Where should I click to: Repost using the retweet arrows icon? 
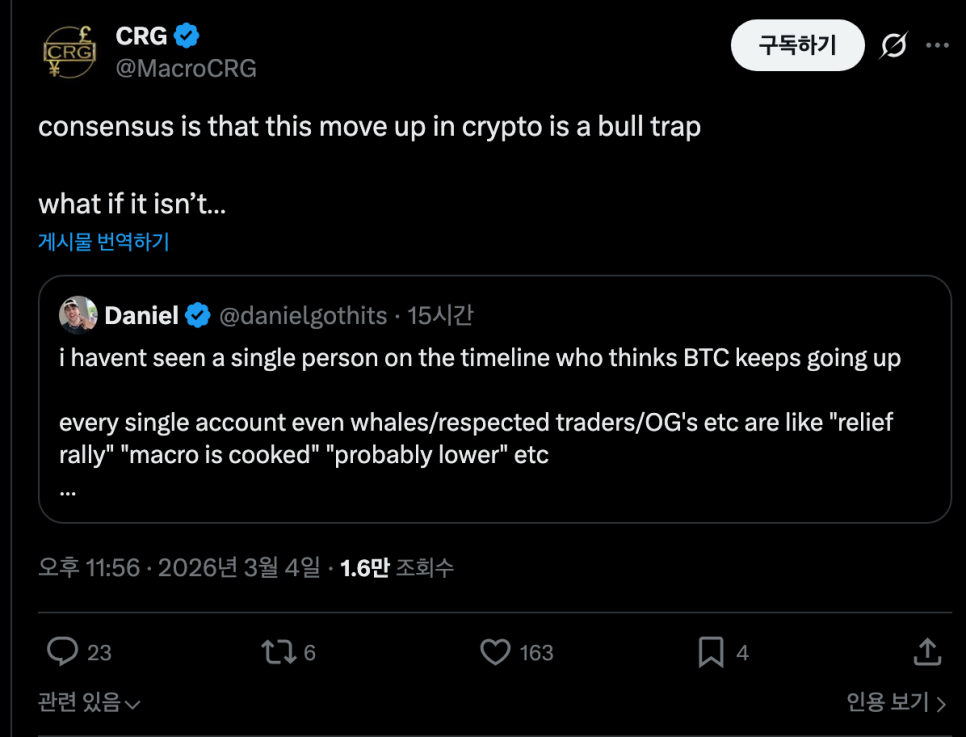tap(276, 653)
